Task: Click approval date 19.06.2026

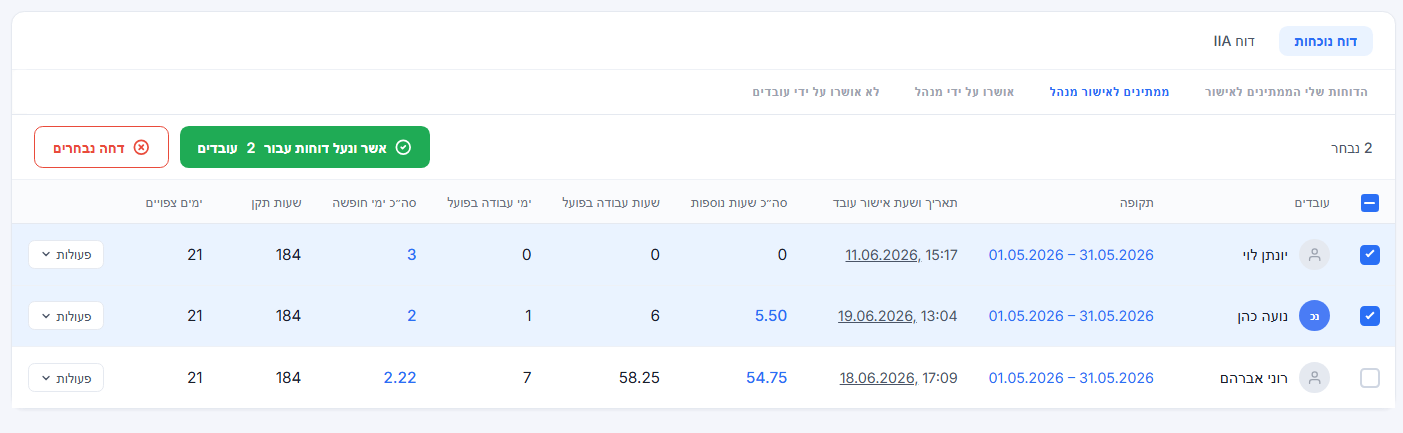Action: [x=876, y=316]
